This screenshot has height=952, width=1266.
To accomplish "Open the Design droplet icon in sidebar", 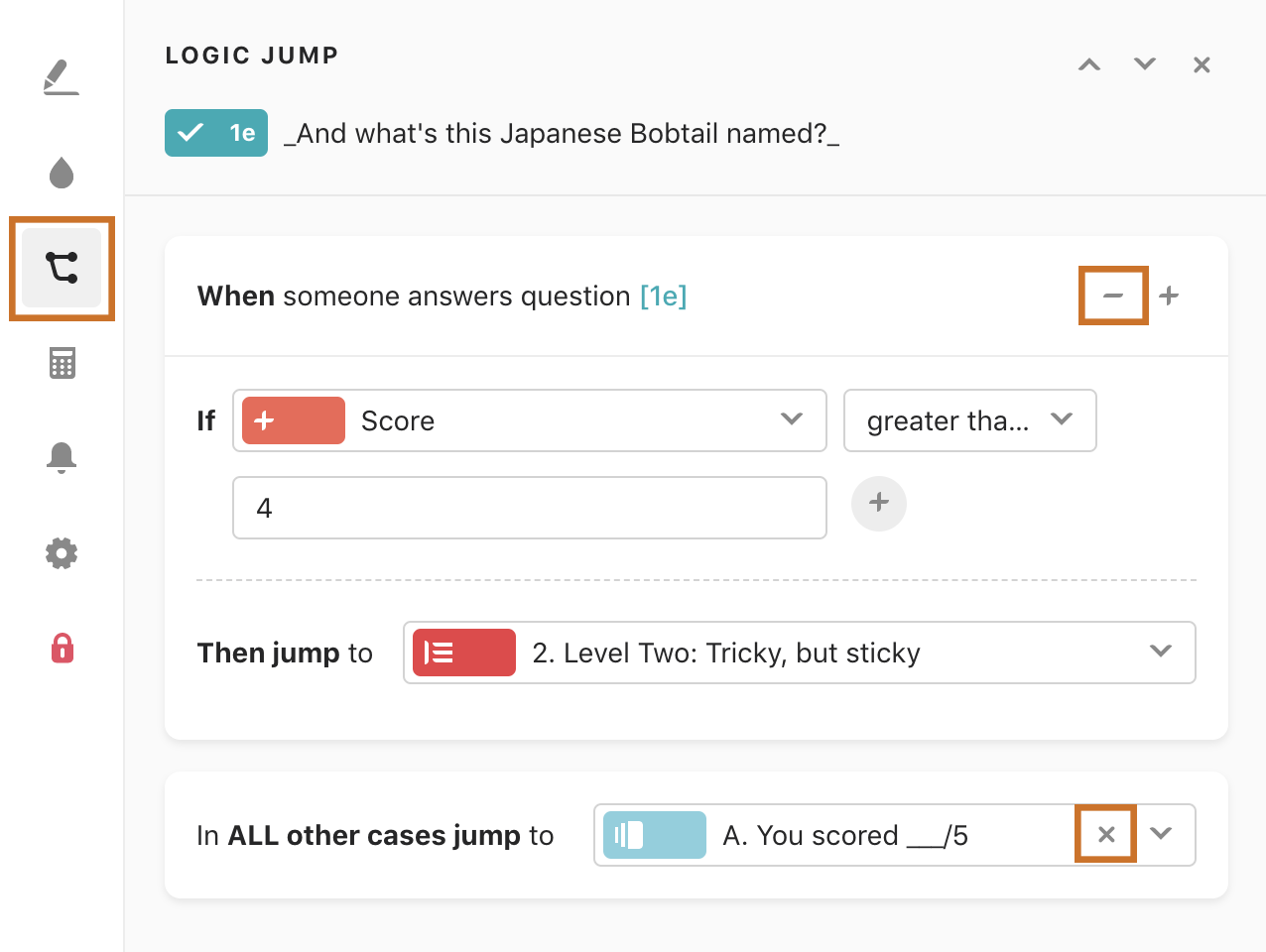I will [62, 173].
